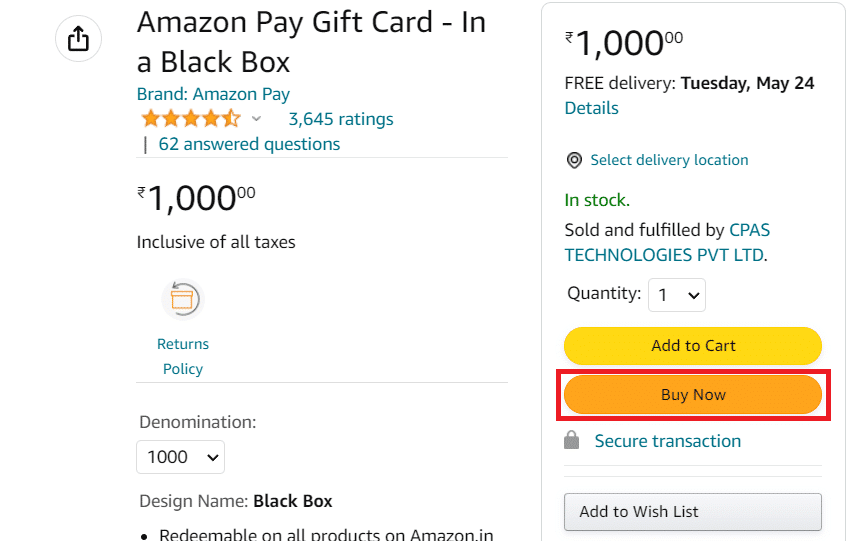
Task: Click the secure transaction lock icon
Action: pos(571,440)
